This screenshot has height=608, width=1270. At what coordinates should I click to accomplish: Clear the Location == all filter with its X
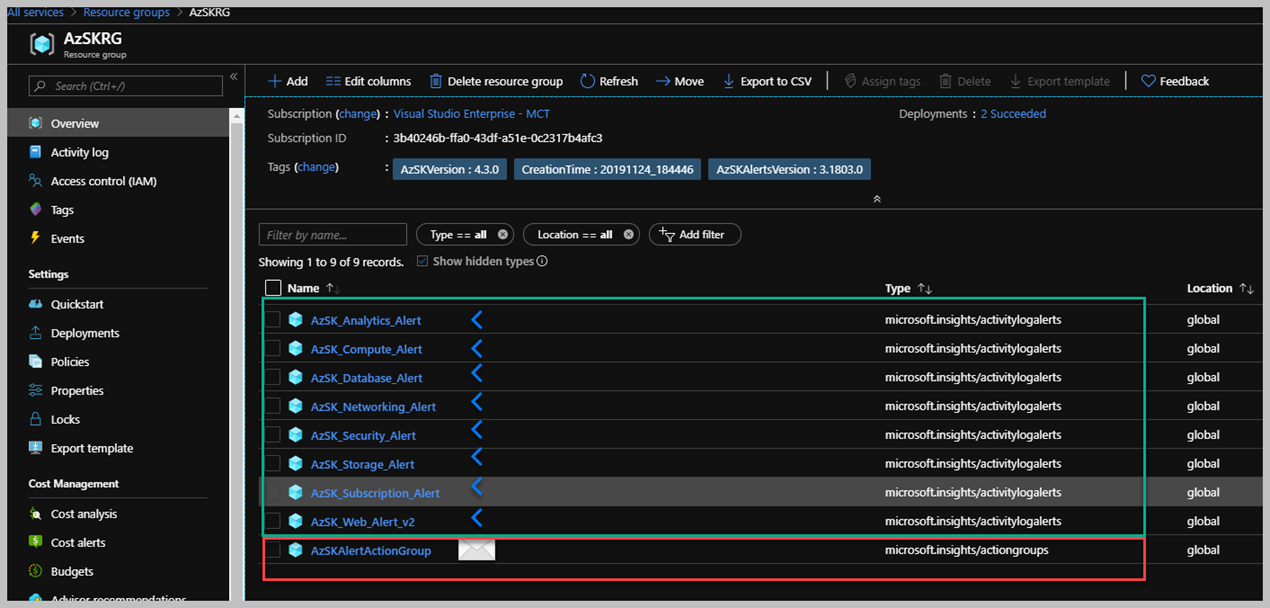pos(629,235)
